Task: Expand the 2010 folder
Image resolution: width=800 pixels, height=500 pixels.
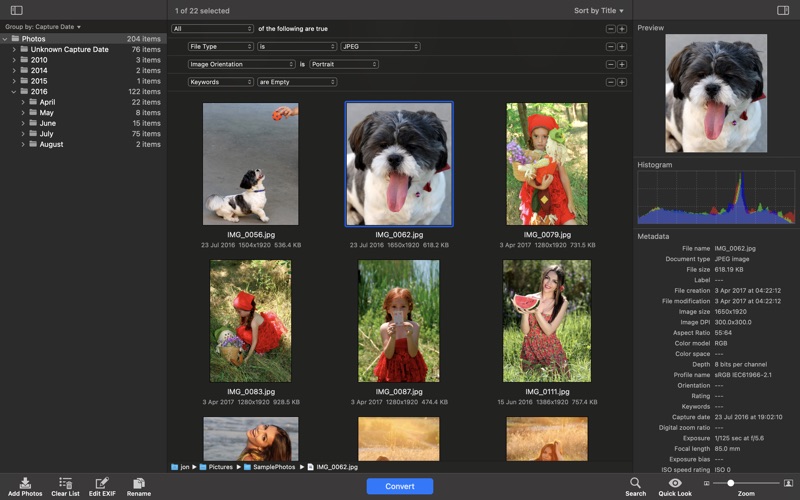Action: (14, 60)
